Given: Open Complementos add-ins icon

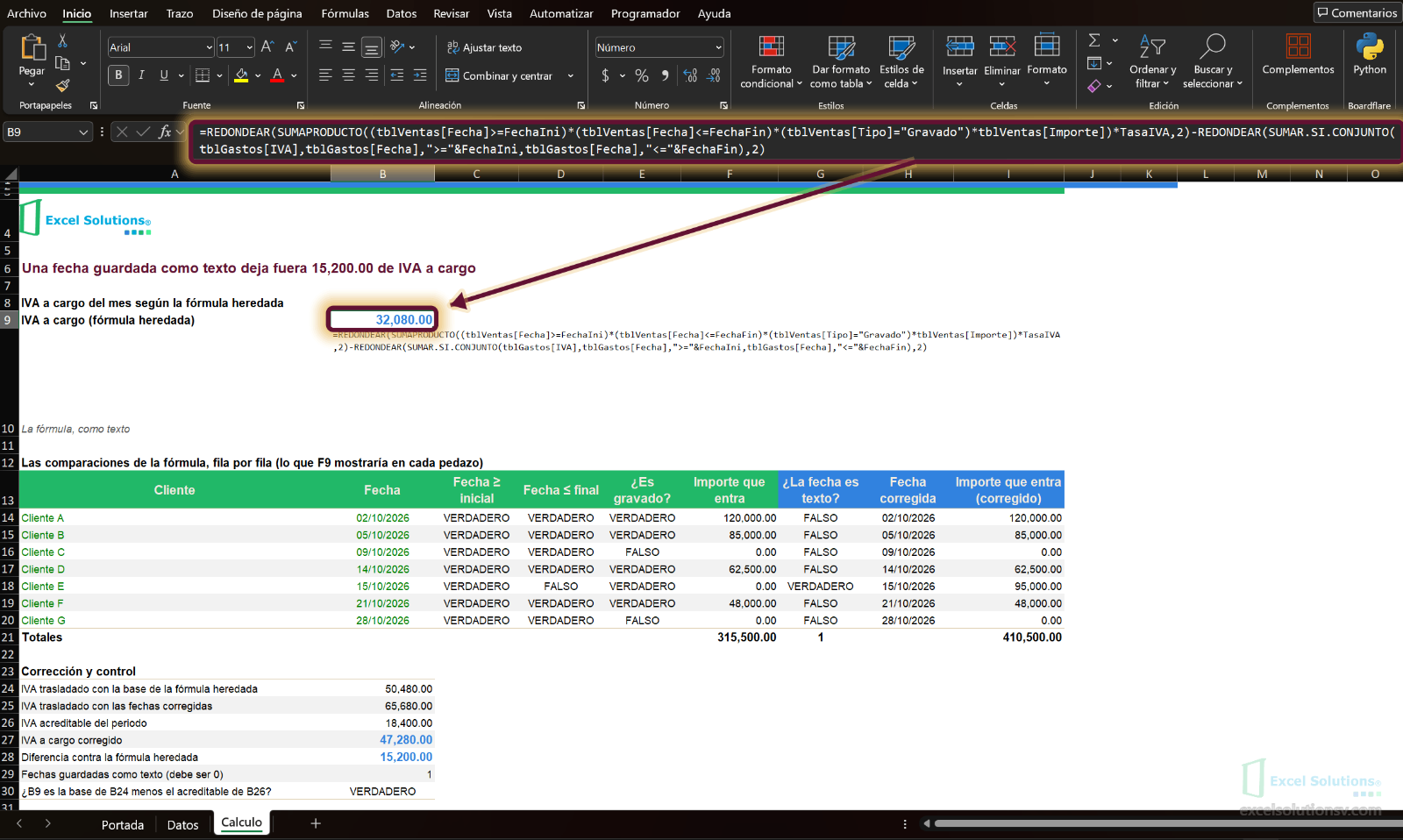Looking at the screenshot, I should pos(1298,55).
